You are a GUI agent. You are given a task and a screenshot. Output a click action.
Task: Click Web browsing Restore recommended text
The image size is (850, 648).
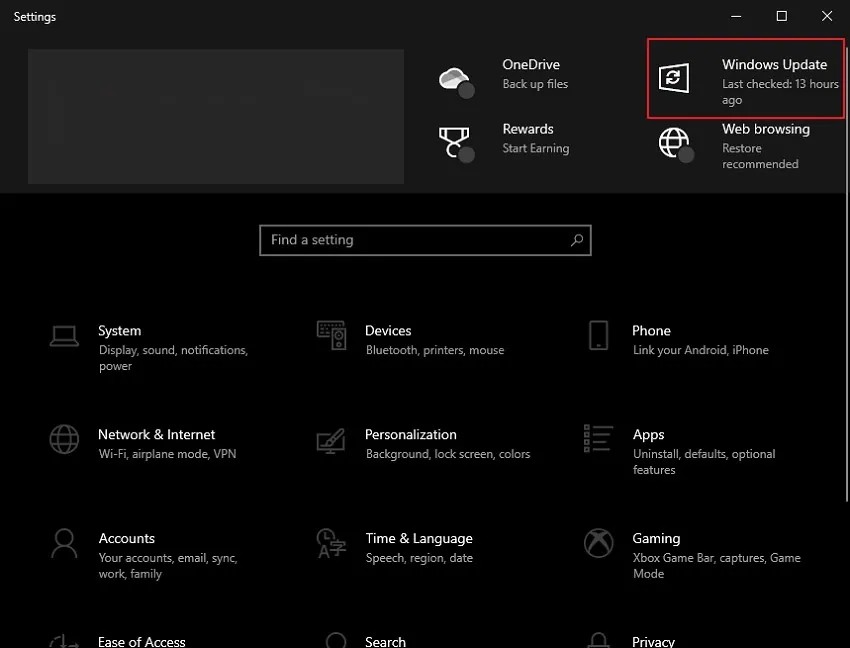(x=760, y=156)
